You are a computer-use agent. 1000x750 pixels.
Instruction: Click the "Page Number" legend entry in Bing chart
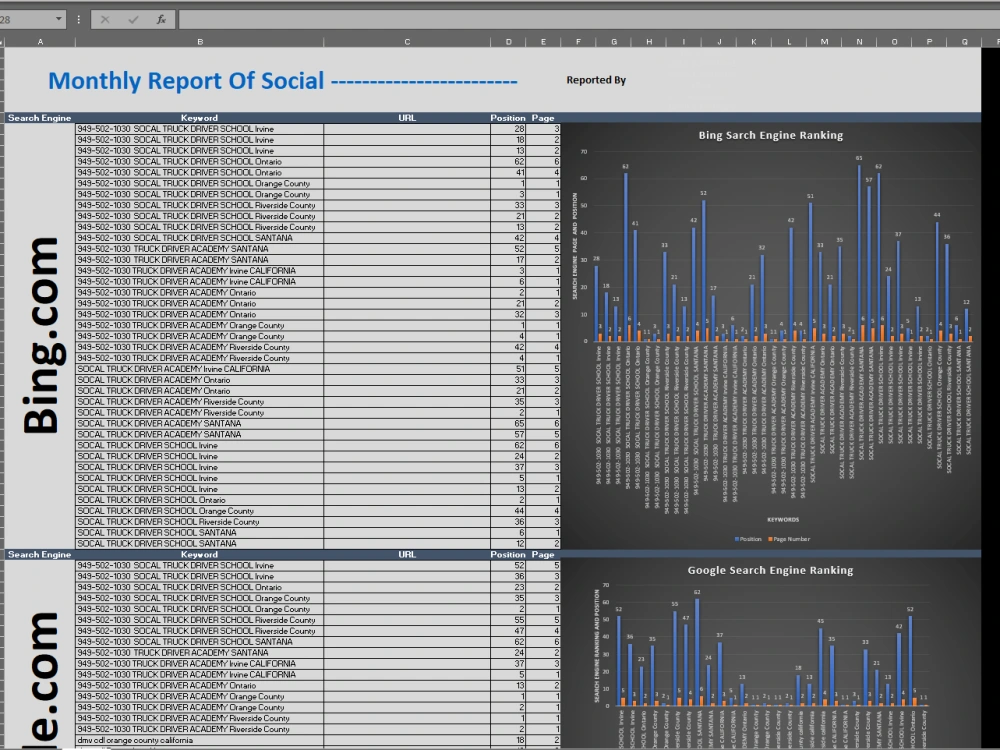[x=789, y=539]
